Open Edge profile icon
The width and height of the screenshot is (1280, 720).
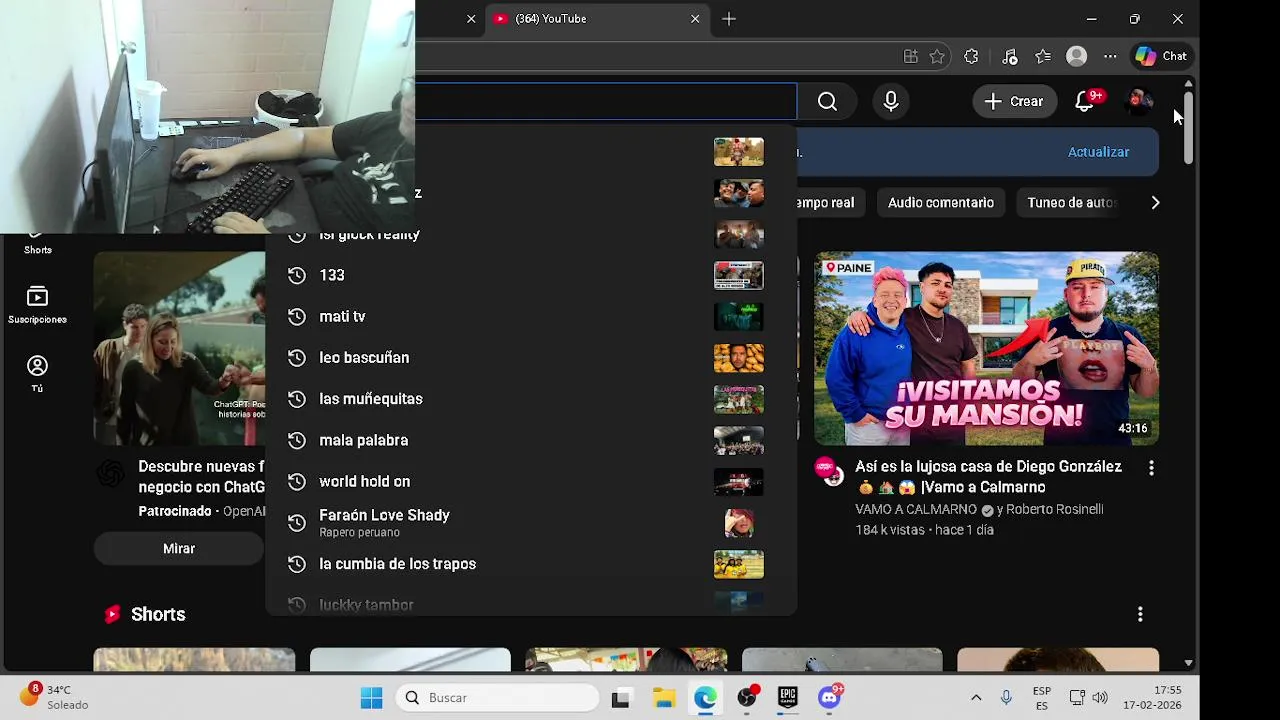1076,57
